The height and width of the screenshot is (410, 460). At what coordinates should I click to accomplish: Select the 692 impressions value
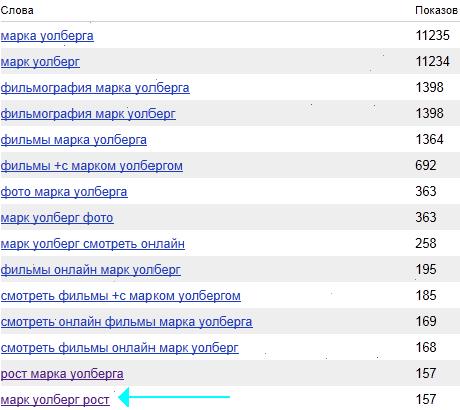(426, 165)
